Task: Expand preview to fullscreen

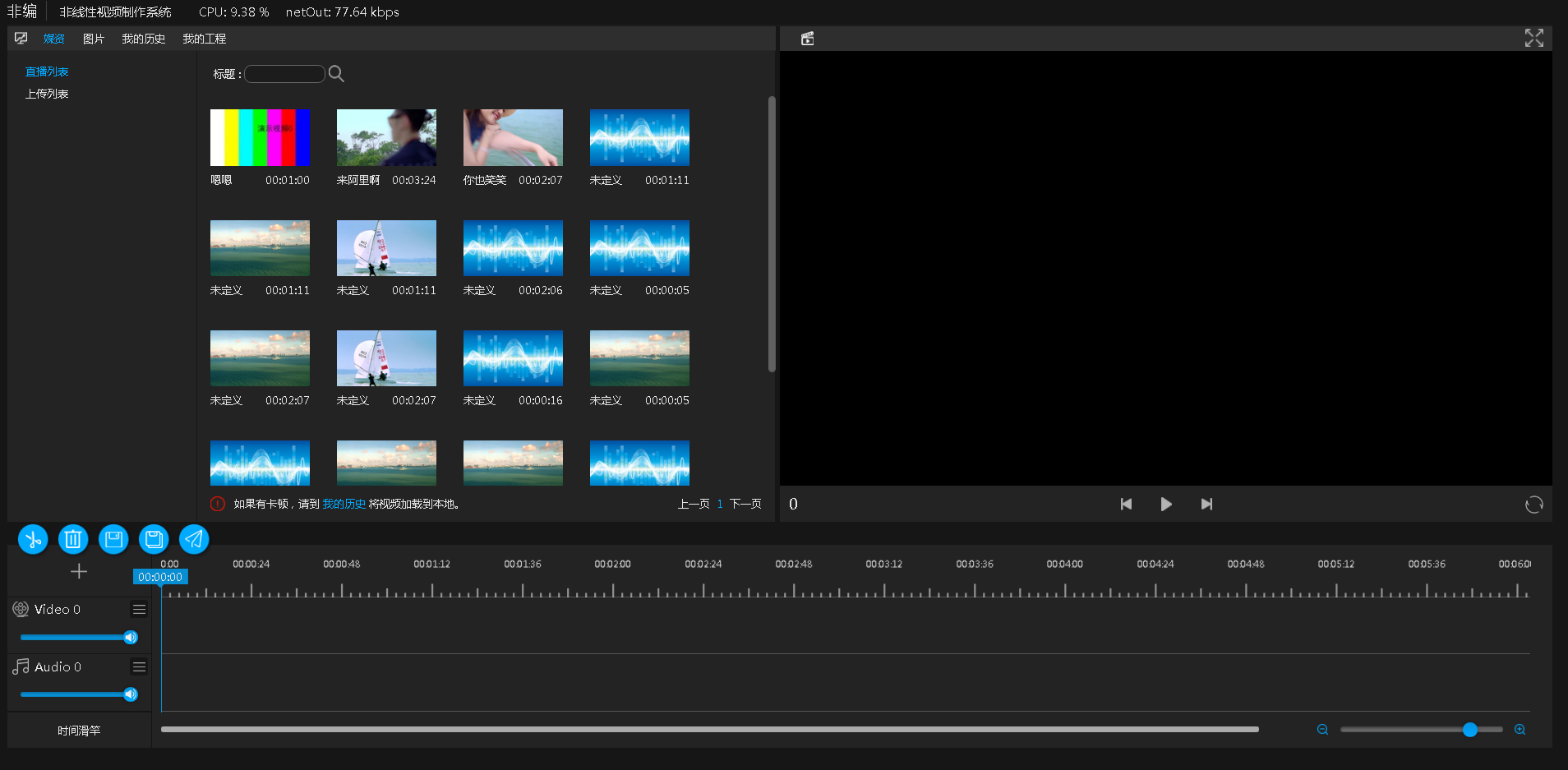Action: tap(1533, 38)
